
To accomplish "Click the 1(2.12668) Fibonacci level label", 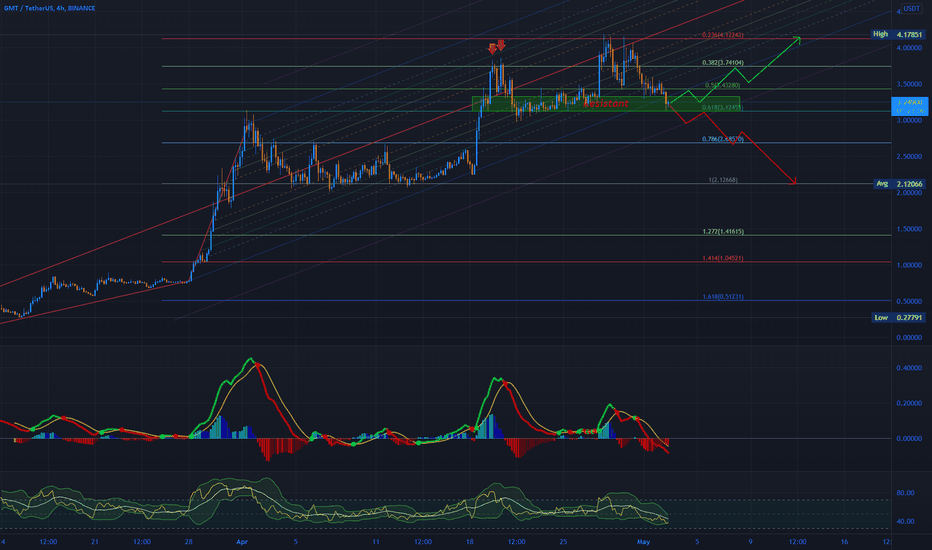I will 723,180.
